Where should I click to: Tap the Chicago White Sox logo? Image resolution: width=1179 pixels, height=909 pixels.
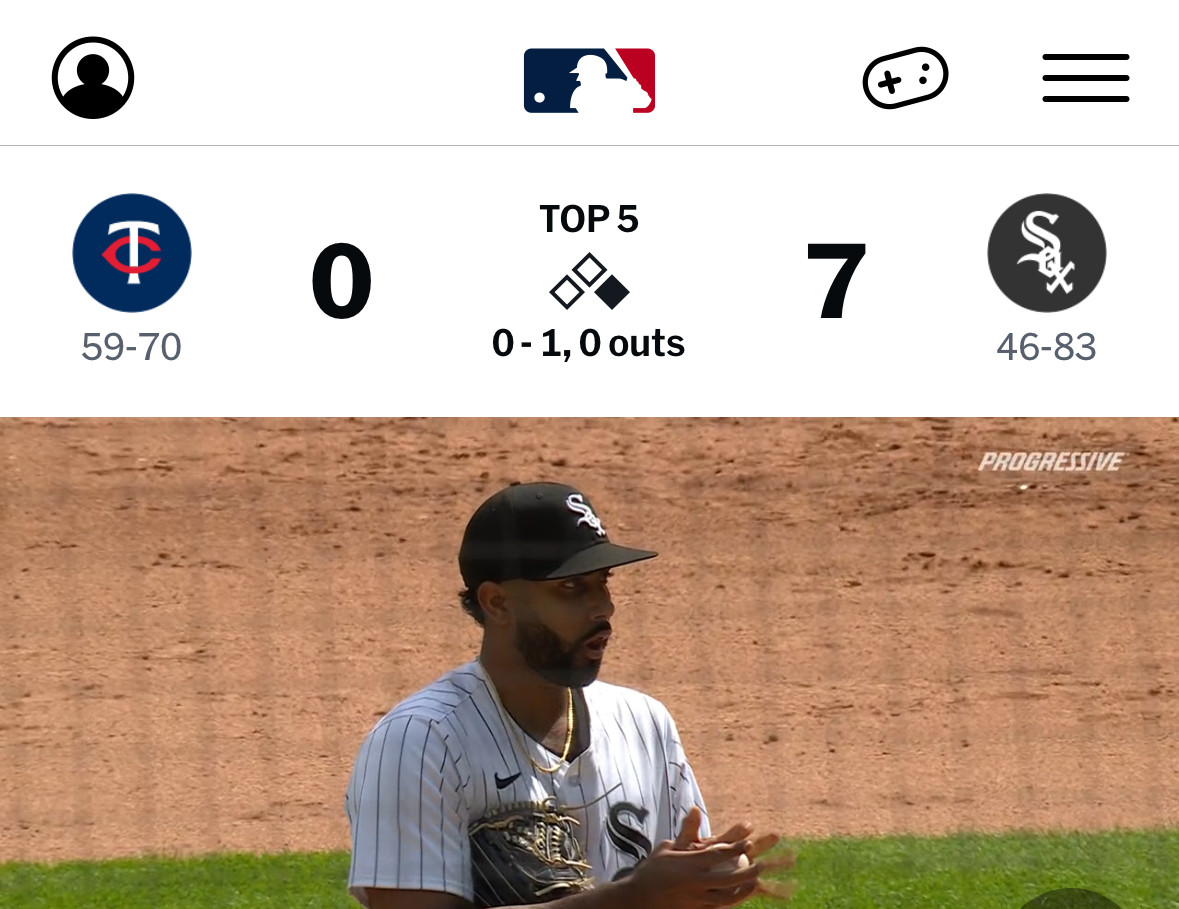click(1047, 253)
